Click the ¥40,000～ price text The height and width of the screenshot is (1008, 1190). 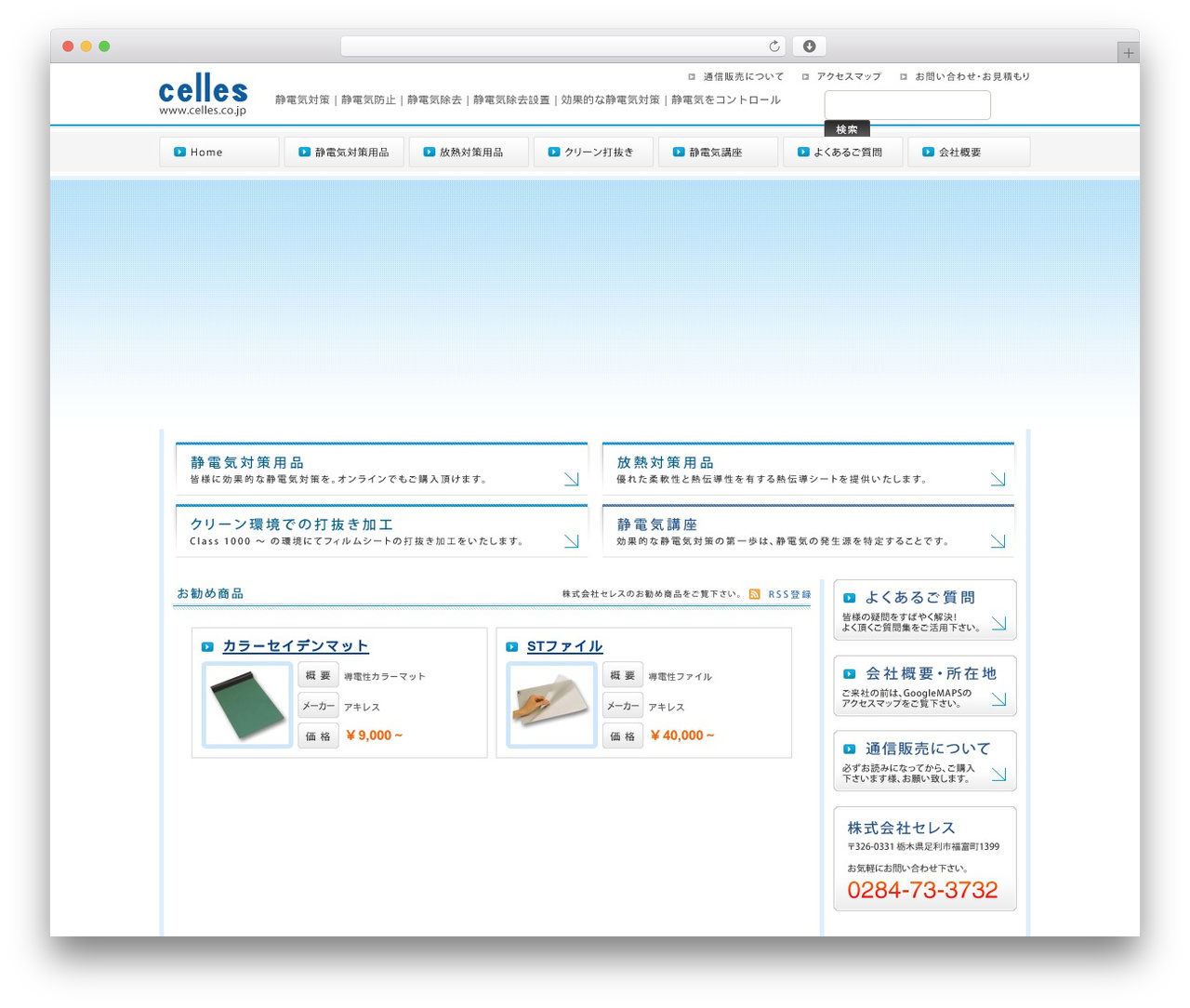coord(682,736)
